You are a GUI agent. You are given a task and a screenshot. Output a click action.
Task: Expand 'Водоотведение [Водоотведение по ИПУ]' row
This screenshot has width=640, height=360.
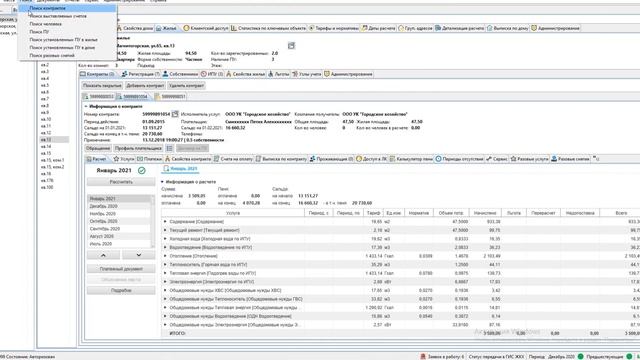pos(165,247)
